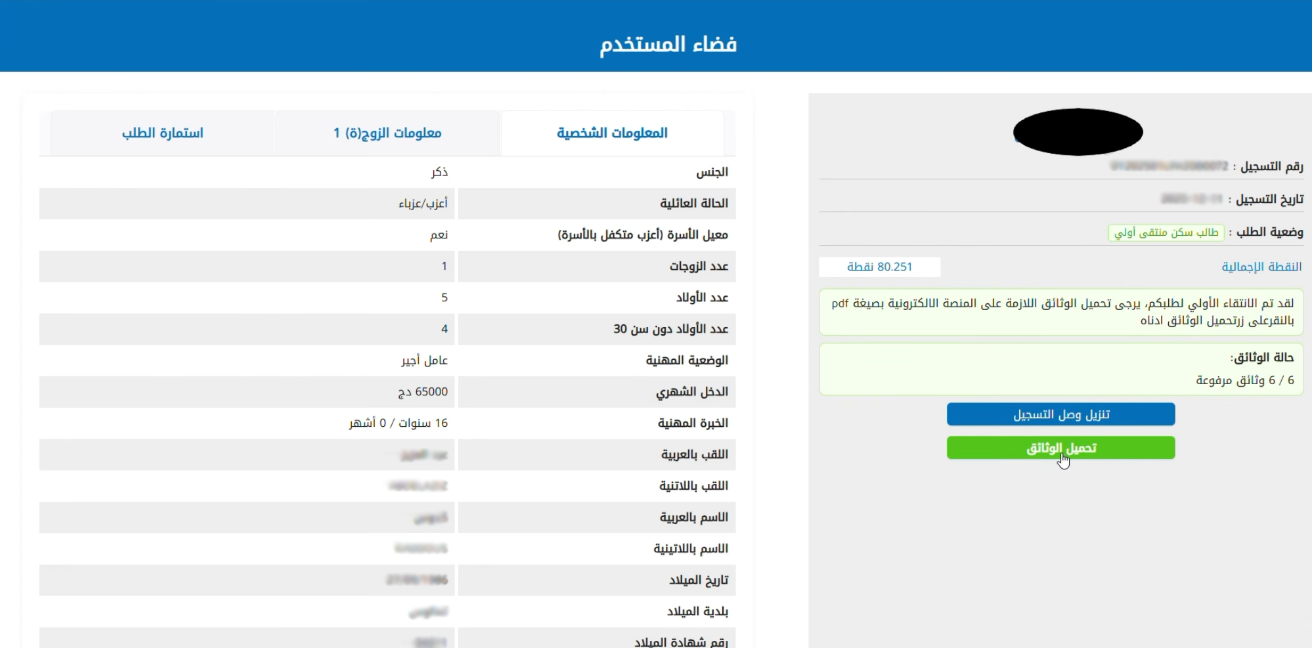The width and height of the screenshot is (1312, 648).
Task: Click the 80.251 نقطة score box
Action: point(880,267)
